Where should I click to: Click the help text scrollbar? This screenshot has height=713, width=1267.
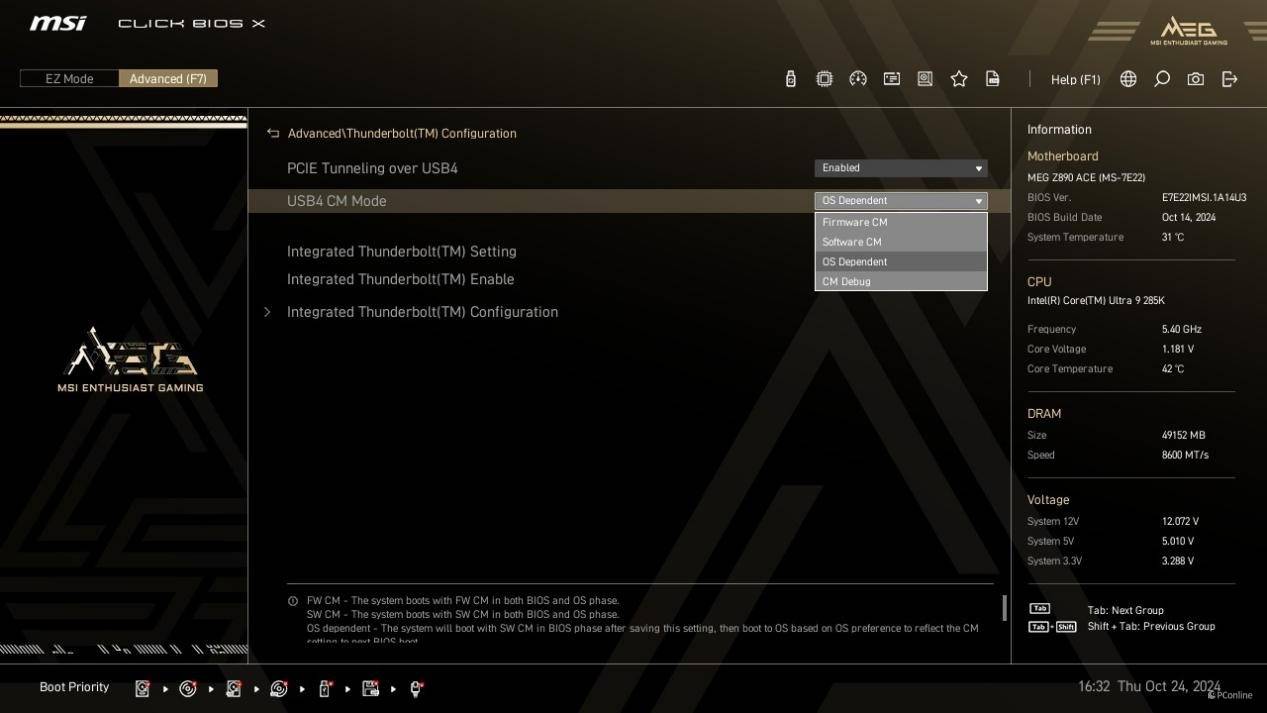pos(1004,607)
